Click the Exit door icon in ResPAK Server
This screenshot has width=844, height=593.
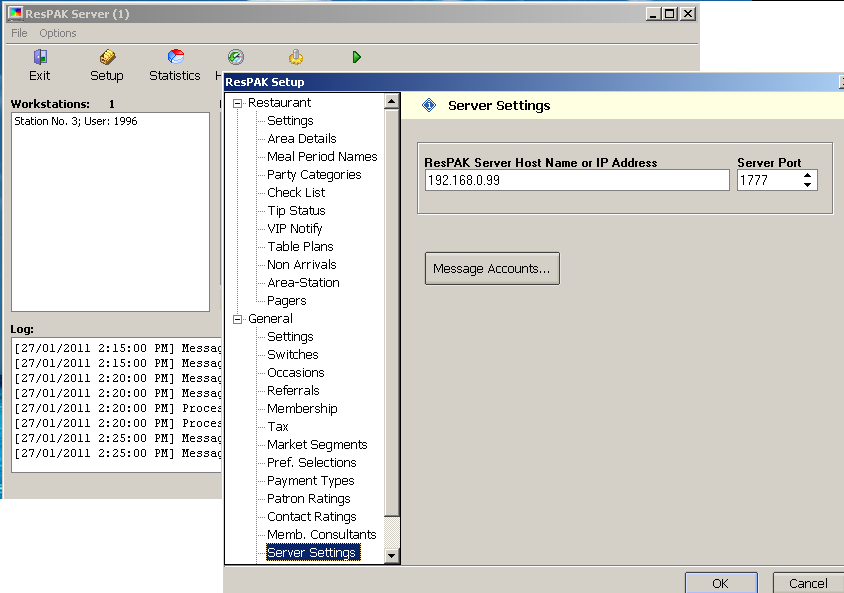[x=40, y=57]
